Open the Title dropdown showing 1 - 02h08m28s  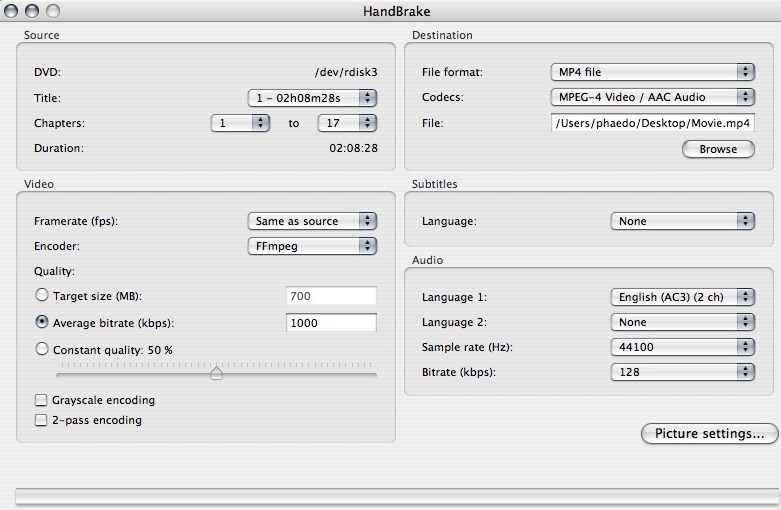pos(312,98)
